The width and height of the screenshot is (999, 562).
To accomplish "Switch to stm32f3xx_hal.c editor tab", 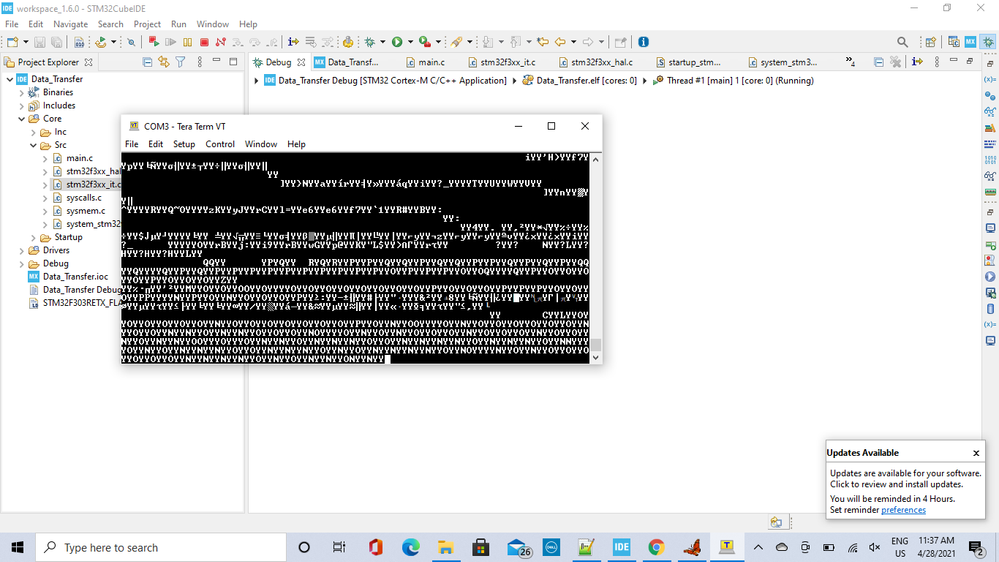I will 596,62.
